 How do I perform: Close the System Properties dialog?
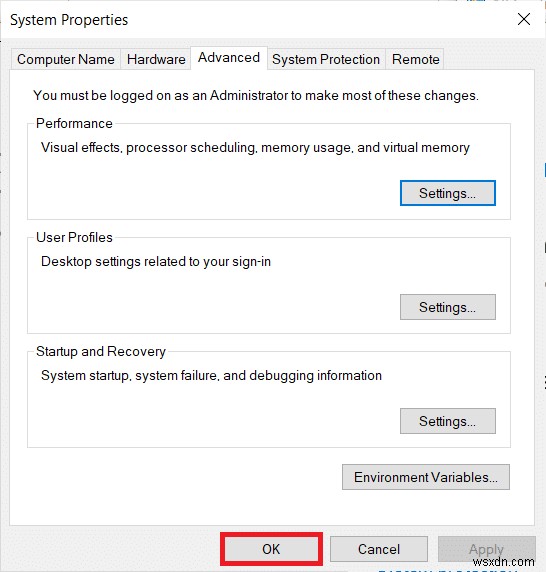click(x=524, y=19)
